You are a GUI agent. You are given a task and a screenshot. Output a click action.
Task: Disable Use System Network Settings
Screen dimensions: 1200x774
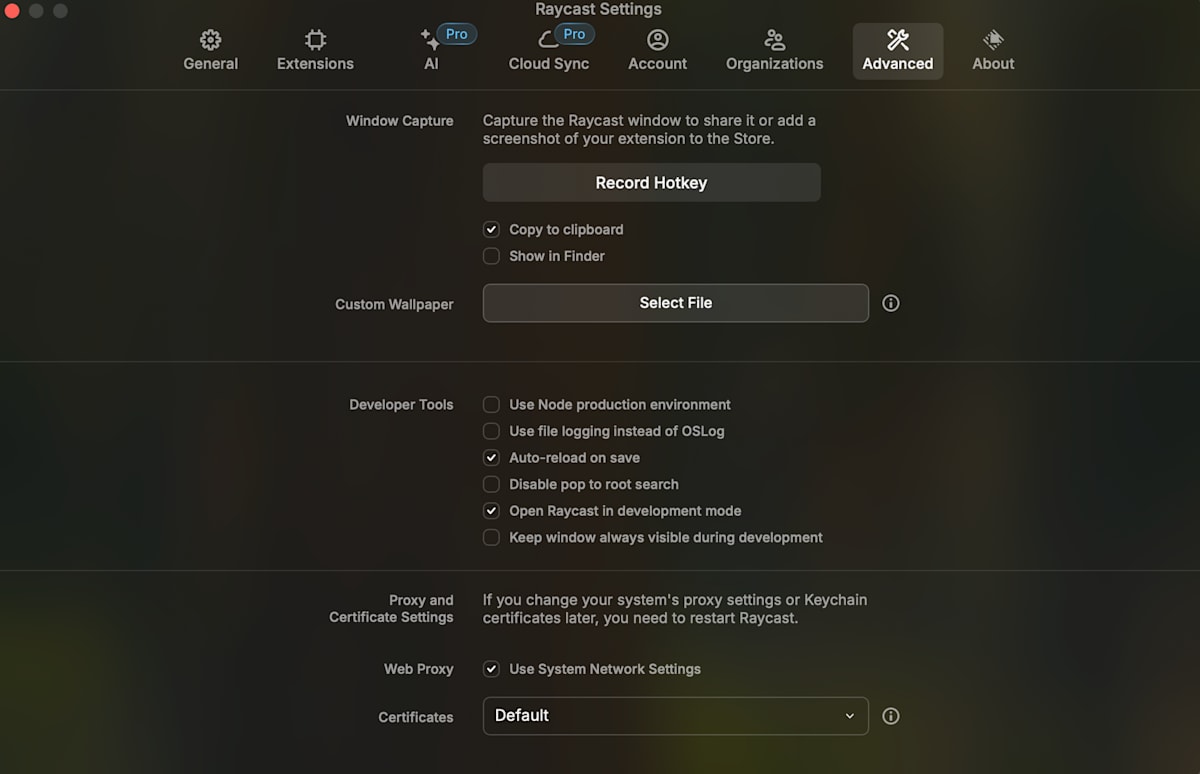tap(491, 669)
